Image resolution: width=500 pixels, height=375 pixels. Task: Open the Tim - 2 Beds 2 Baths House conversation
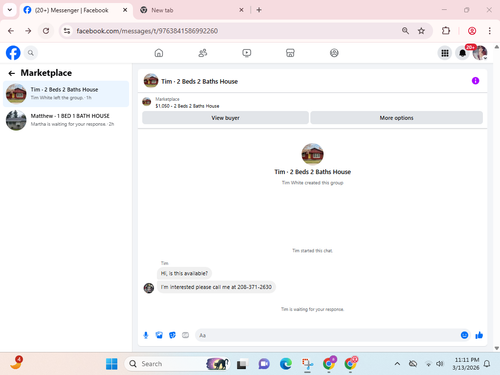(66, 94)
